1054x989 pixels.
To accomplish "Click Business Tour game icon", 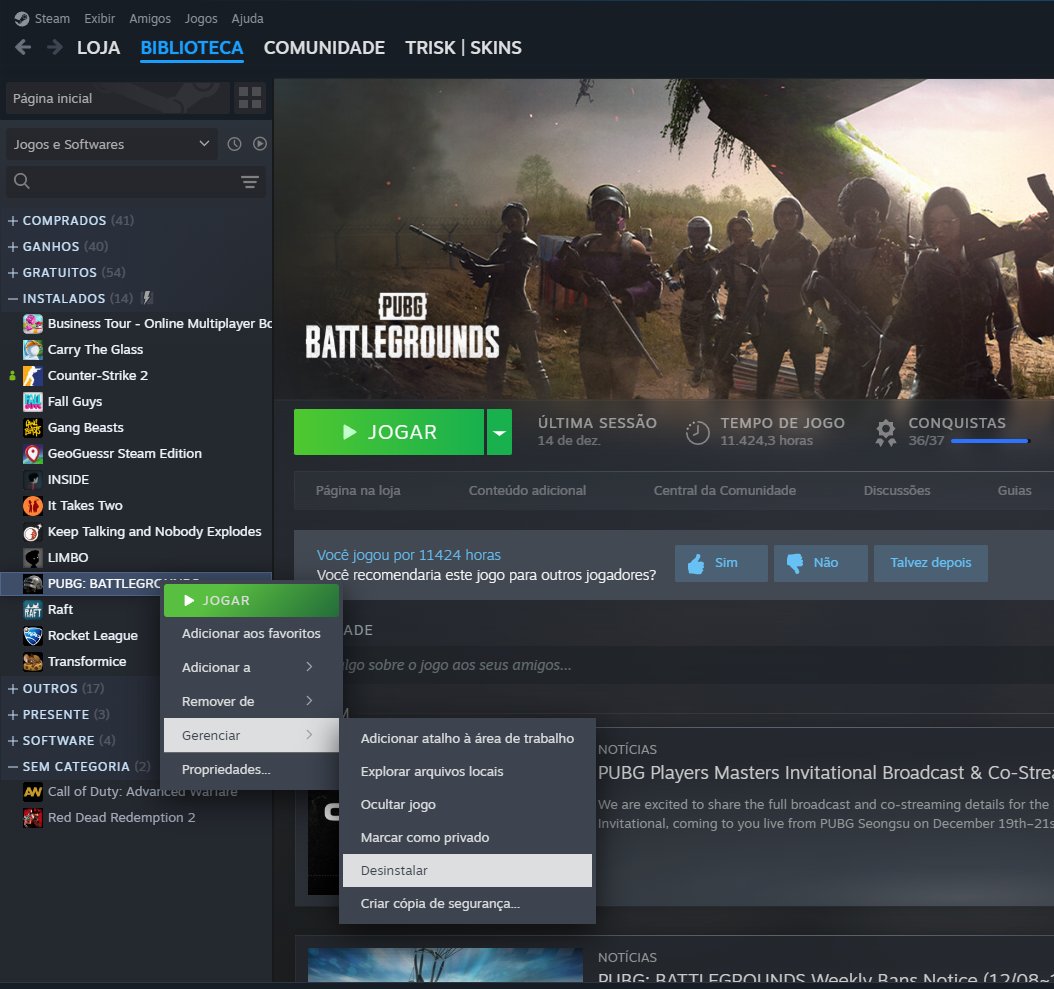I will tap(33, 324).
